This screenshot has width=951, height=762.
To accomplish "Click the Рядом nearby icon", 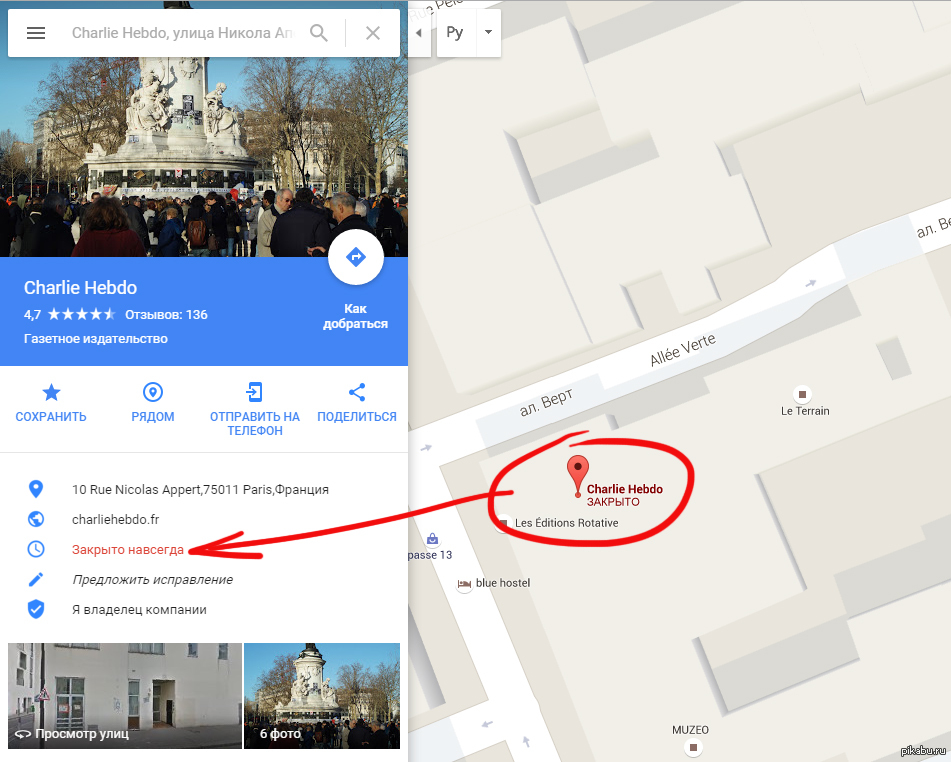I will click(153, 393).
